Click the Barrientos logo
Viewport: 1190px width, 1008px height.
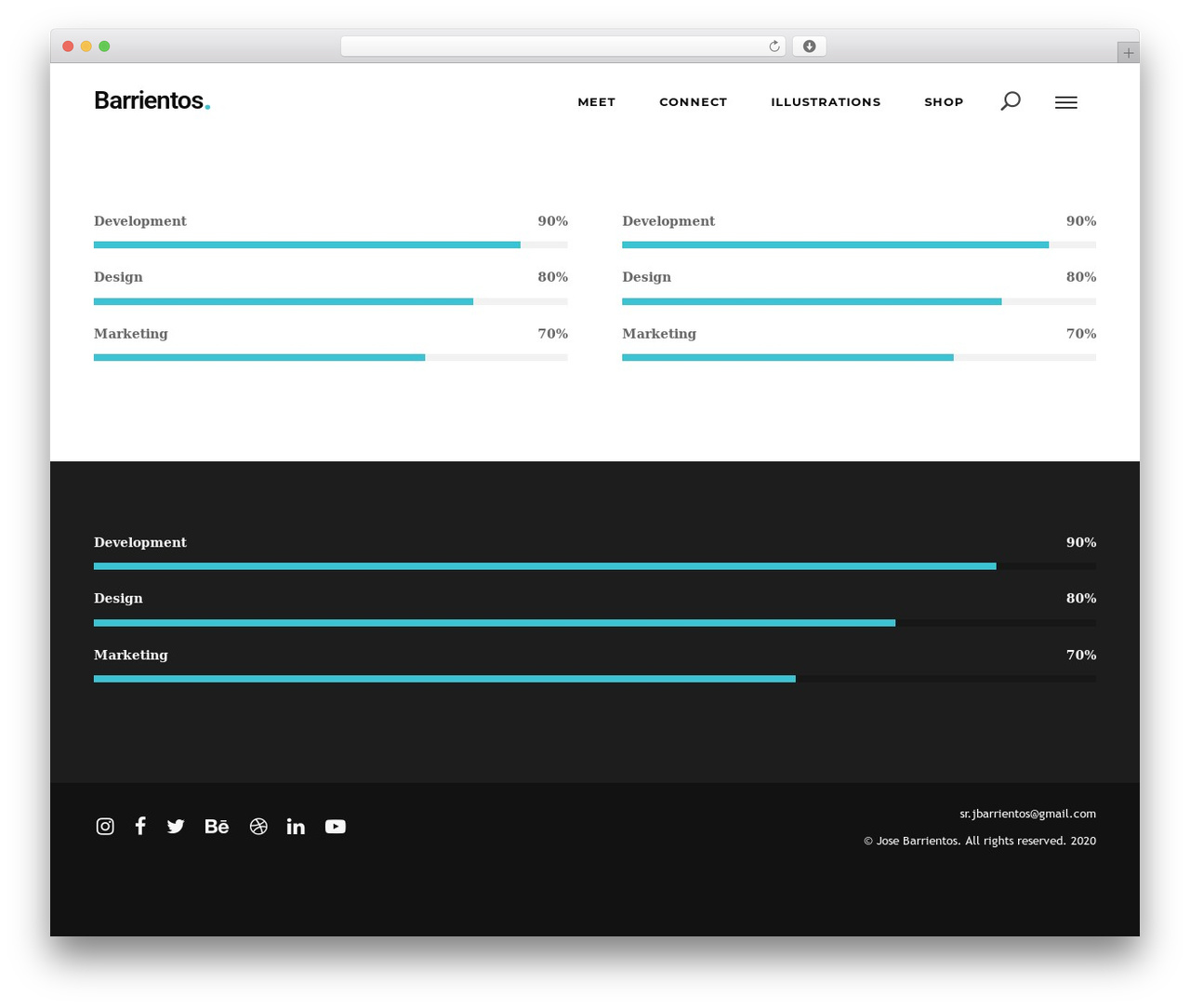[152, 100]
